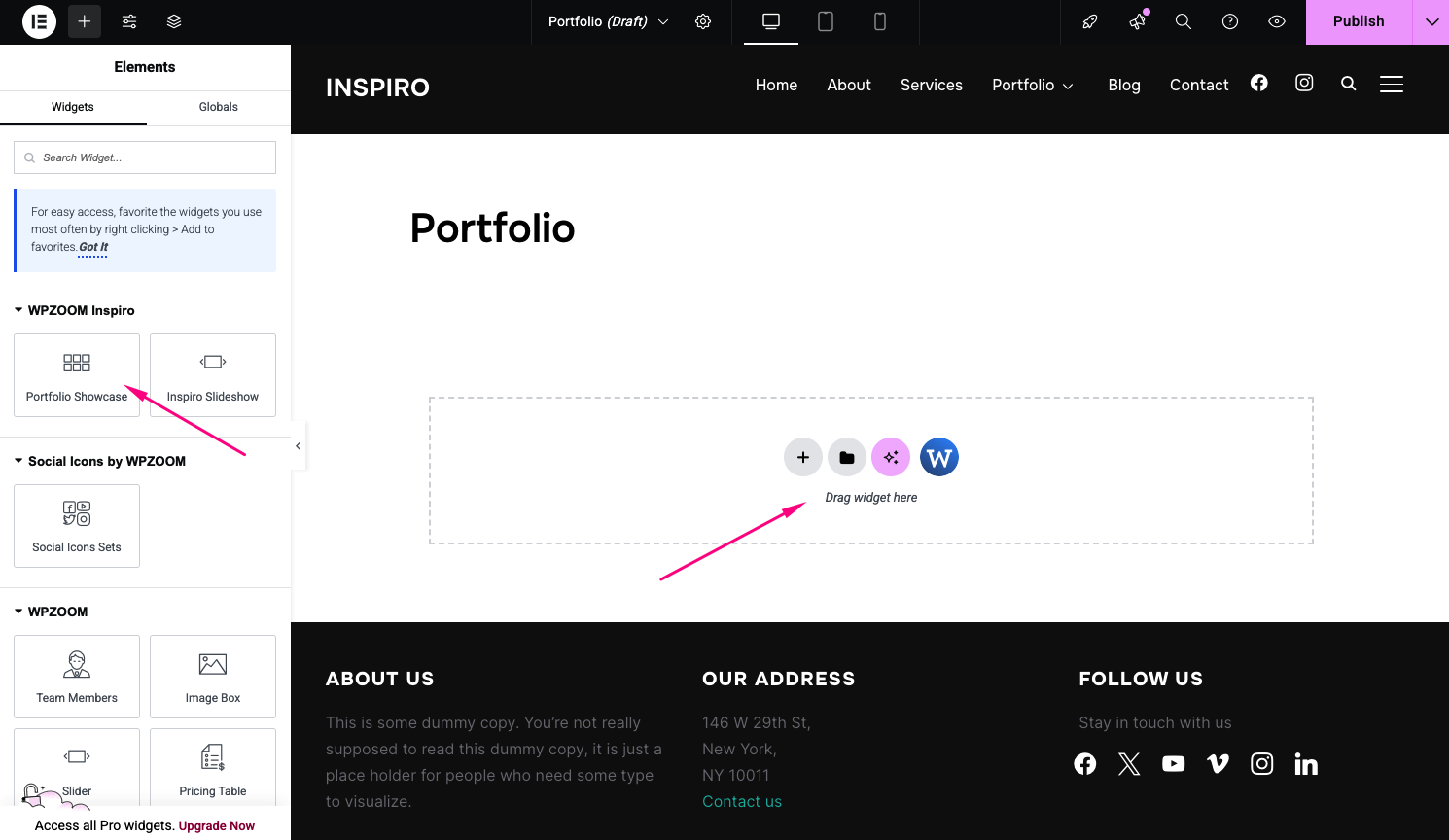Open the Structure layers icon
This screenshot has height=840, width=1449.
pyautogui.click(x=174, y=21)
